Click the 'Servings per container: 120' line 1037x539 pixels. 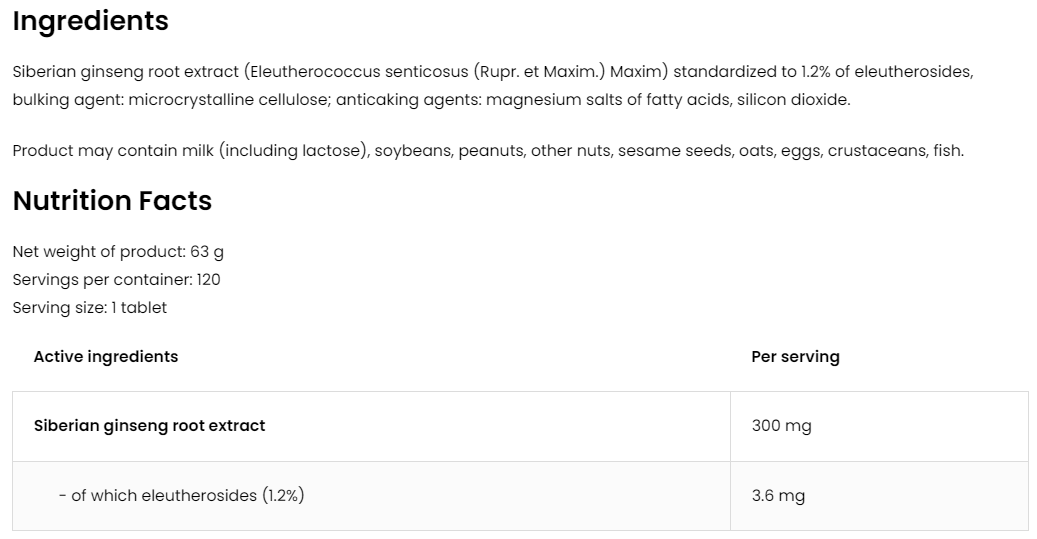click(116, 280)
